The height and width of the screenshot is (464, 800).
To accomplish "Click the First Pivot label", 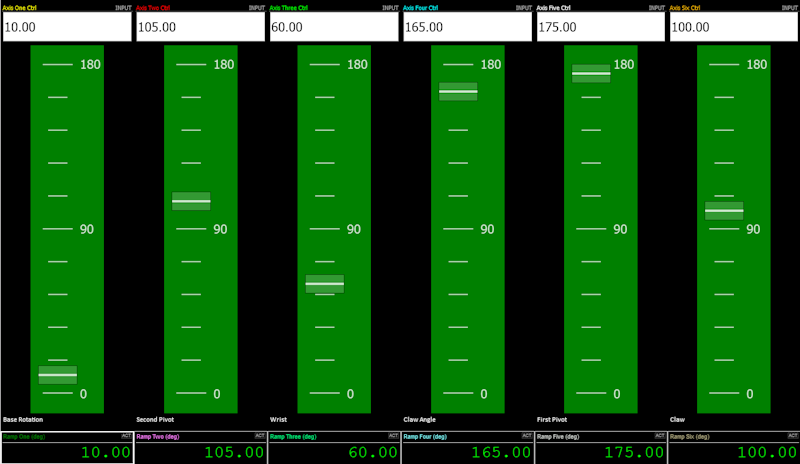I will pyautogui.click(x=552, y=420).
